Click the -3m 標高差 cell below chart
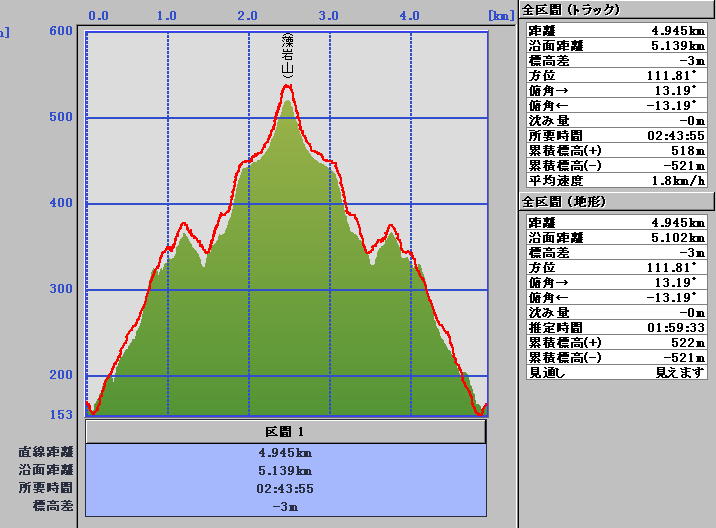Image resolution: width=716 pixels, height=528 pixels. tap(285, 506)
